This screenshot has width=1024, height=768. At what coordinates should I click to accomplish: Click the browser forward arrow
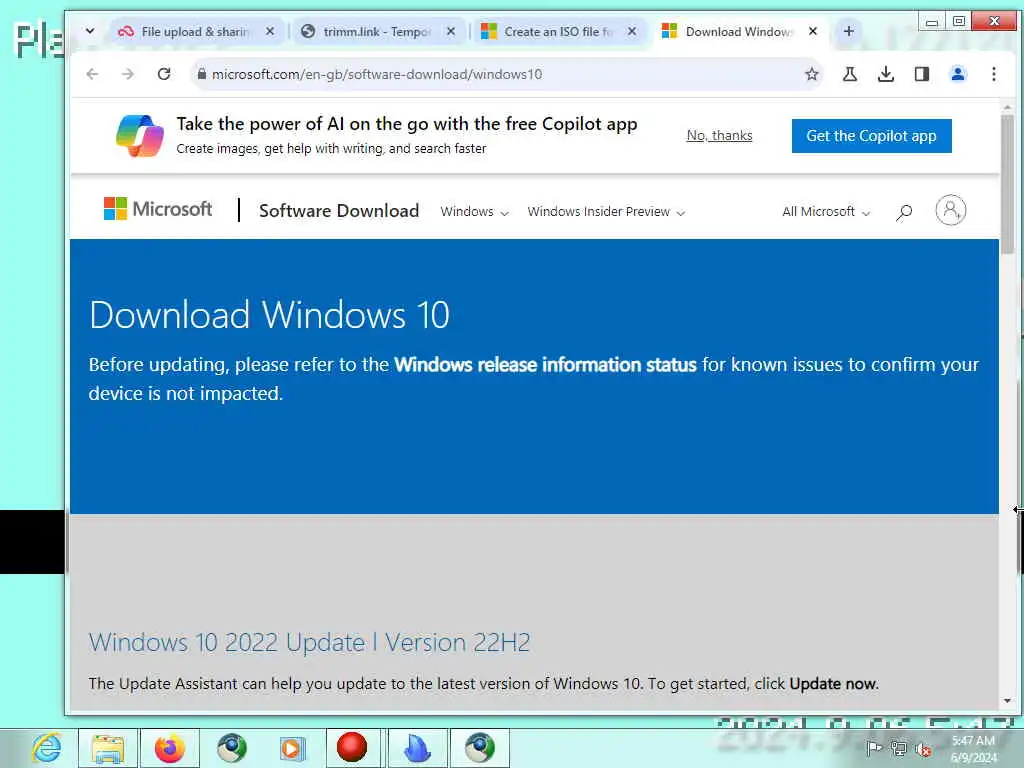point(128,74)
